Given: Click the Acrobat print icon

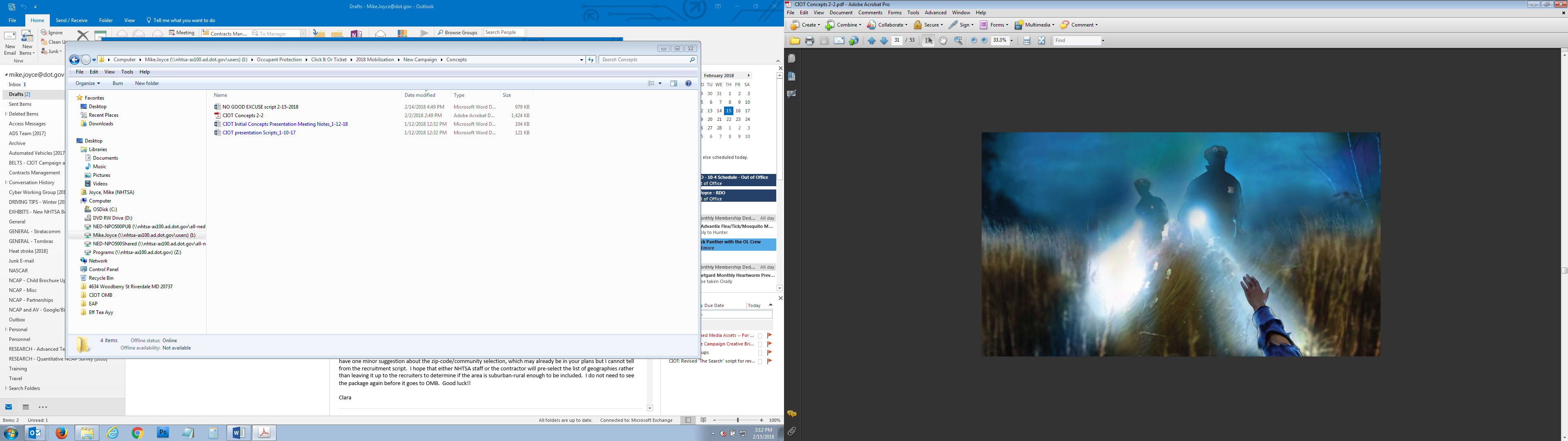Looking at the screenshot, I should point(809,41).
